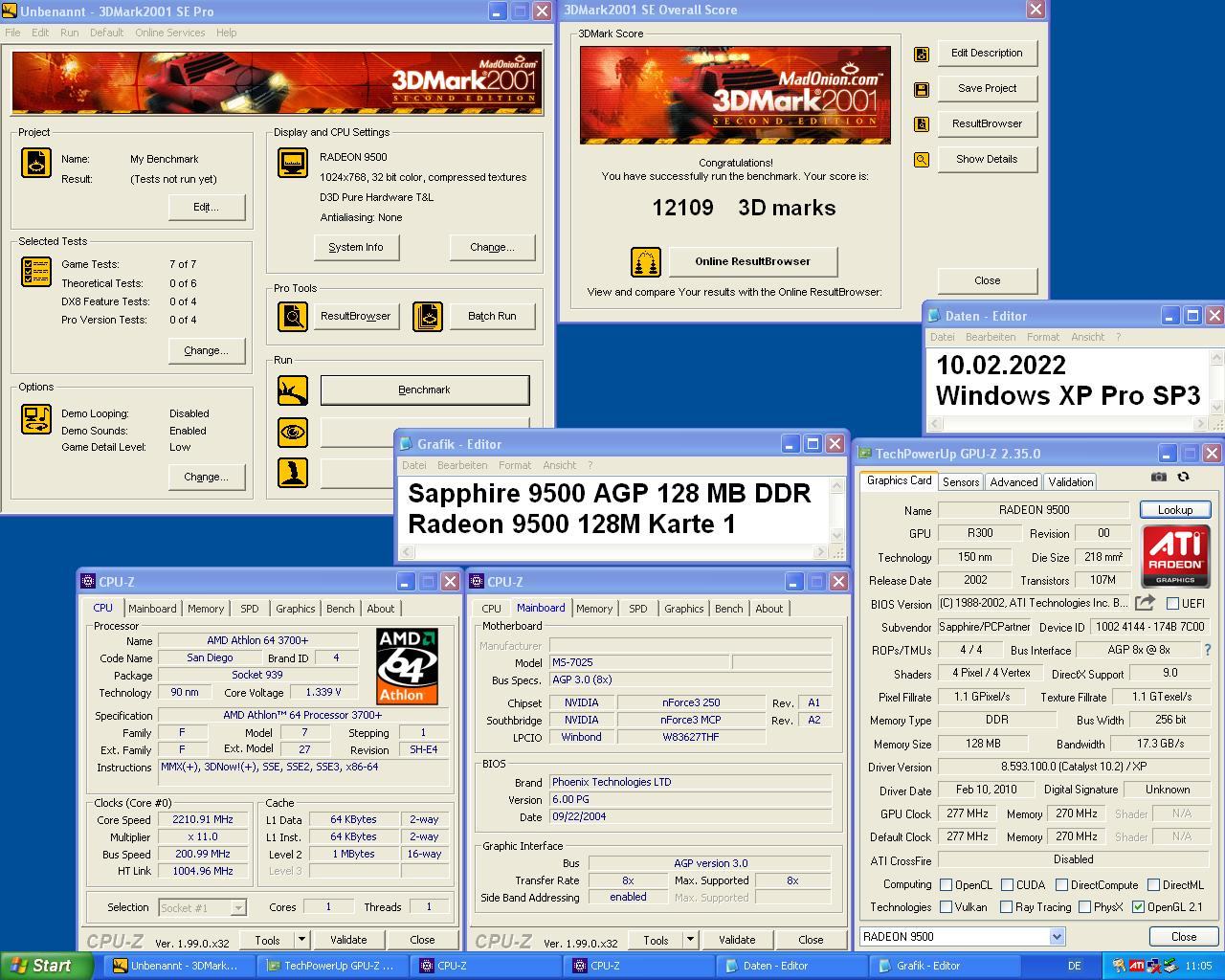Viewport: 1225px width, 980px height.
Task: Toggle the PhysX checkbox in GPU-Z
Action: click(1084, 906)
